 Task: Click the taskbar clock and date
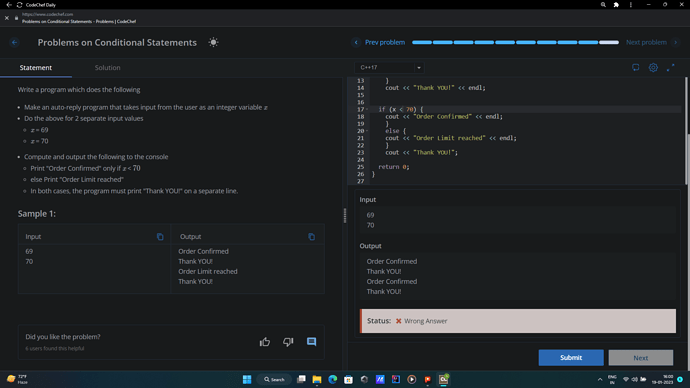(x=663, y=379)
